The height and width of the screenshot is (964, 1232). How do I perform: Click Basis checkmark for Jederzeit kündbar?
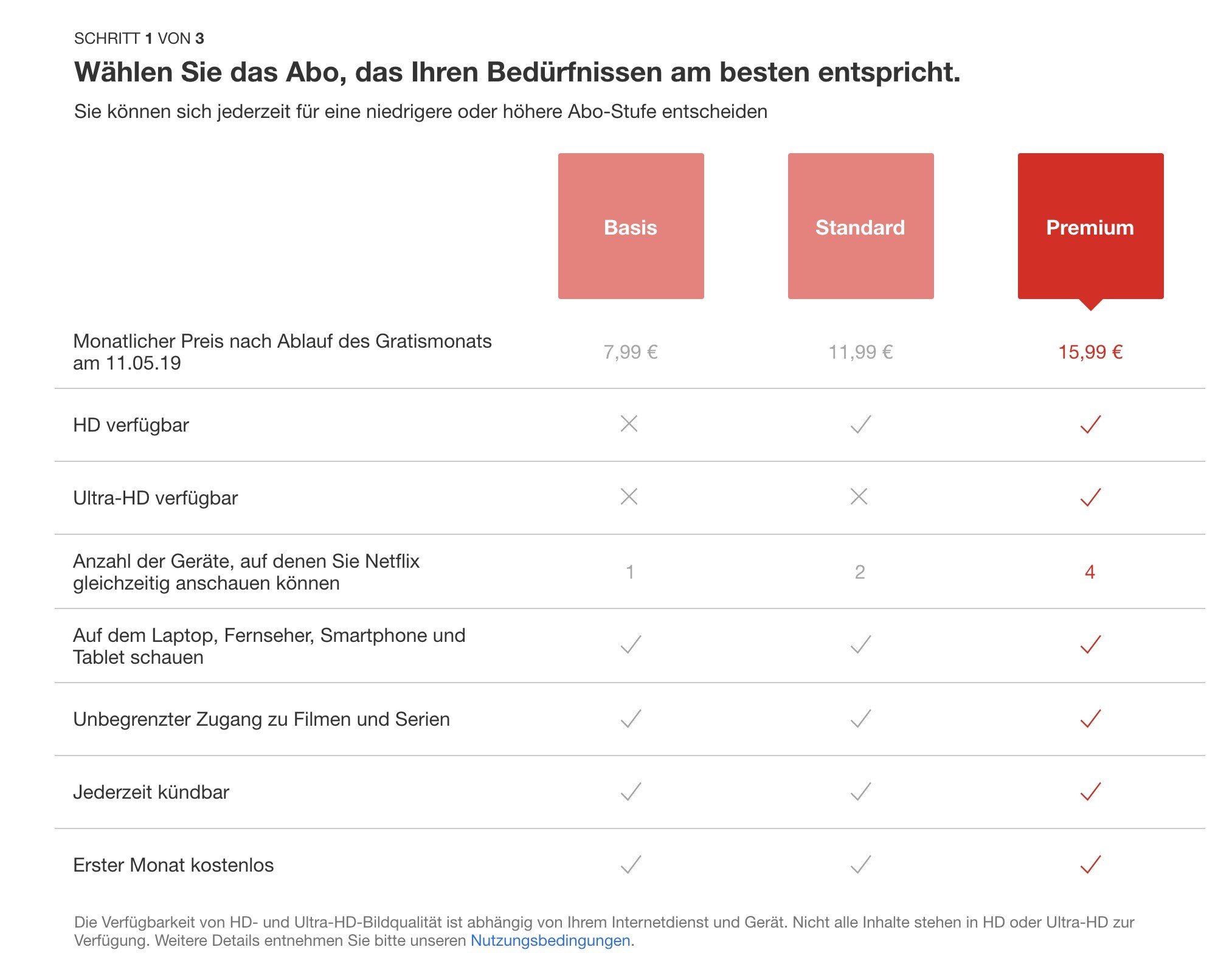pyautogui.click(x=631, y=791)
